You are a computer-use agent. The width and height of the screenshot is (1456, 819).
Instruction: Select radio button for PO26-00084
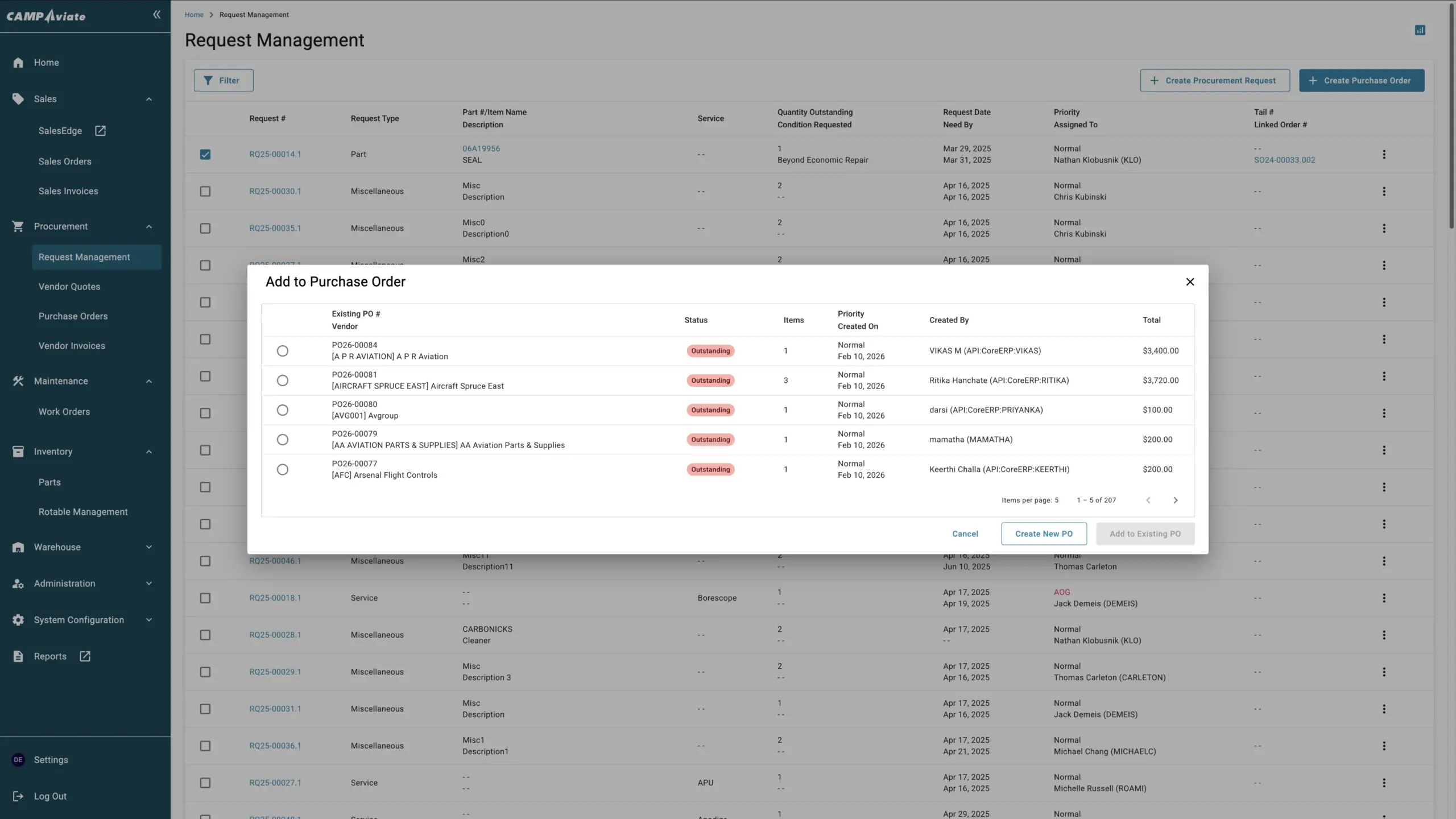click(282, 351)
